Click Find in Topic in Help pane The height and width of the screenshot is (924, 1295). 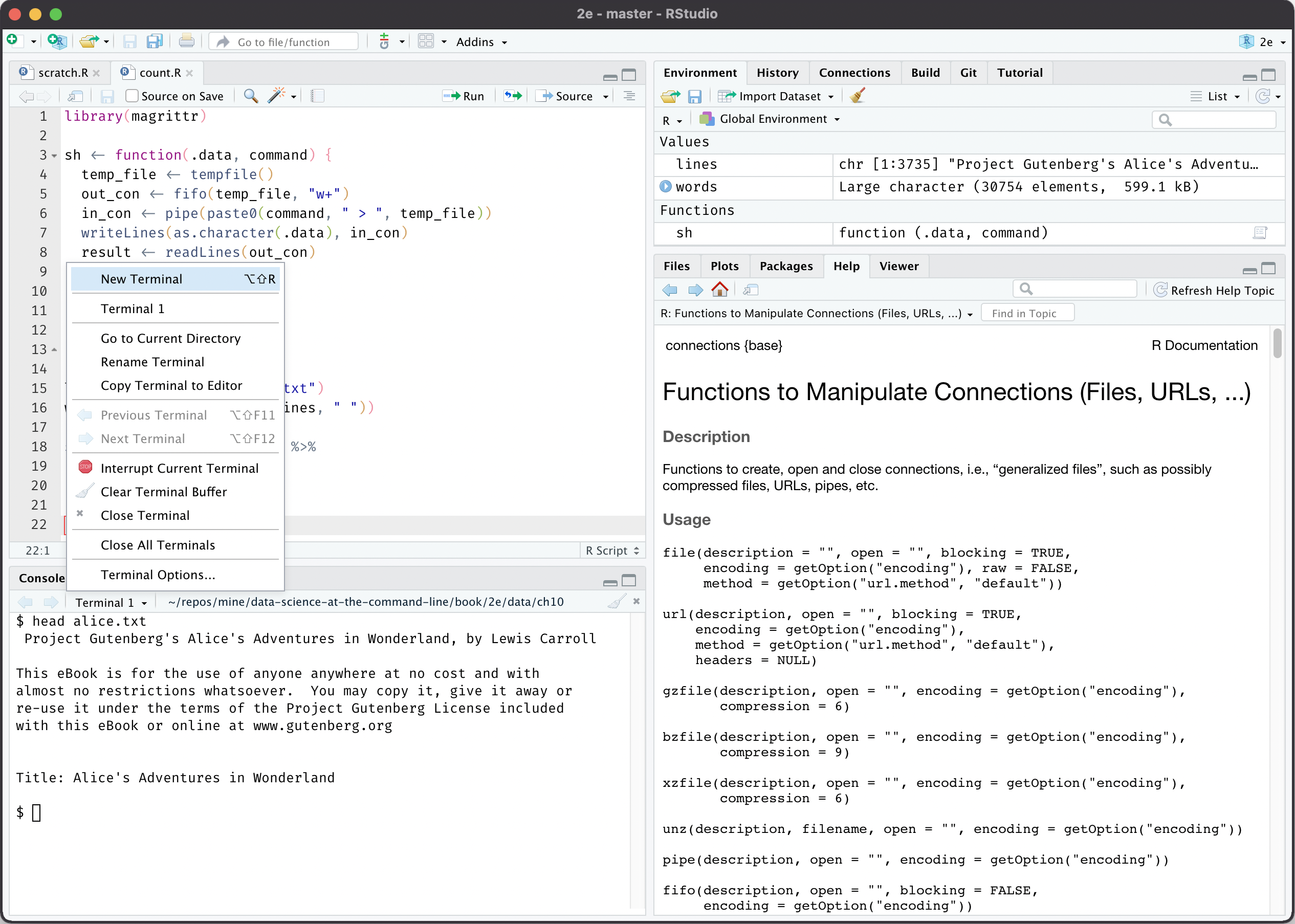pos(1027,313)
